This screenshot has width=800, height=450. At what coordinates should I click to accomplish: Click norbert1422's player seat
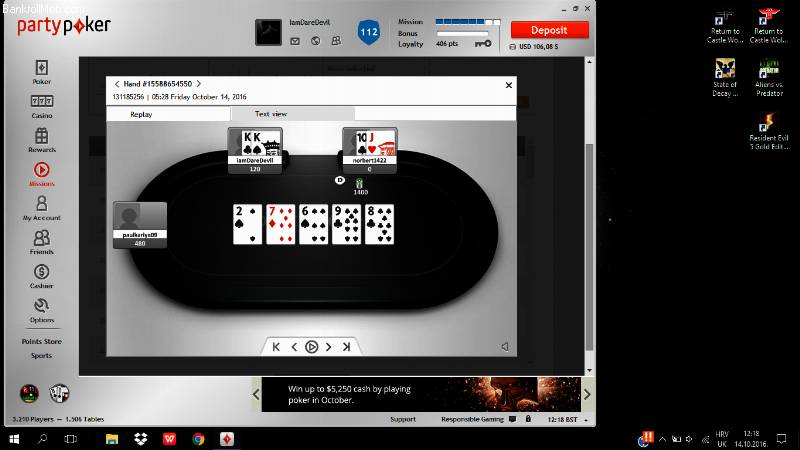coord(369,151)
